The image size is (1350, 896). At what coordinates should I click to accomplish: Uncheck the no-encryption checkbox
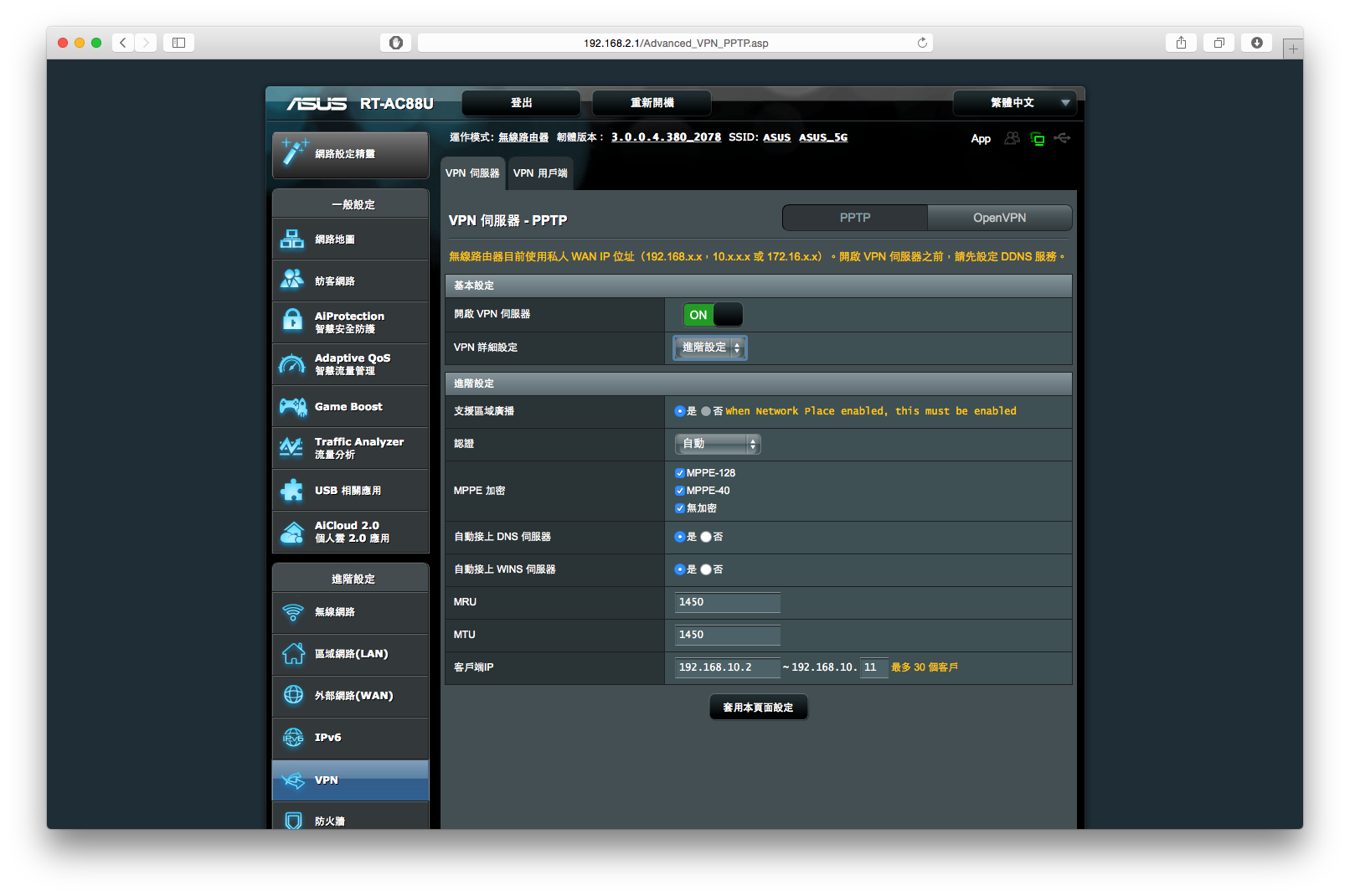[x=679, y=508]
